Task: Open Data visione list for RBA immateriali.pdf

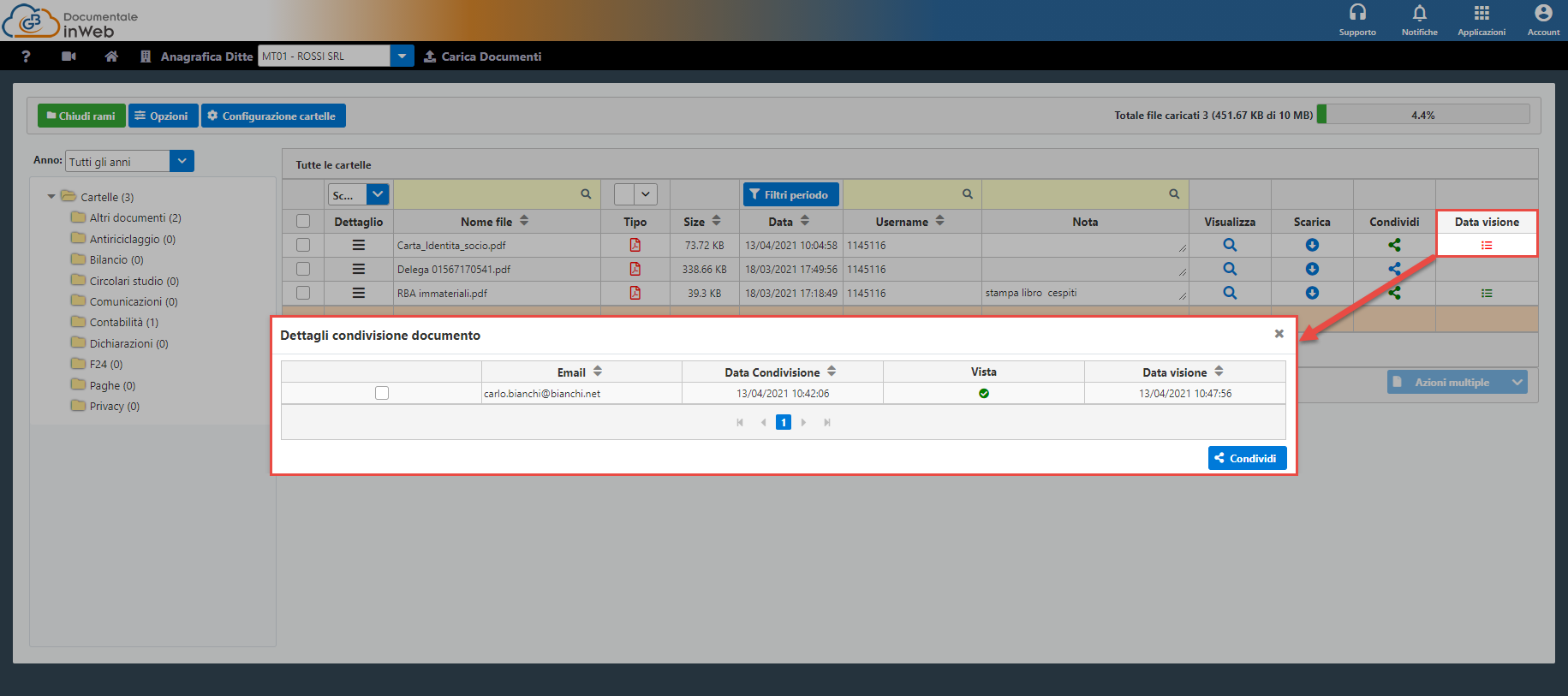Action: tap(1487, 293)
